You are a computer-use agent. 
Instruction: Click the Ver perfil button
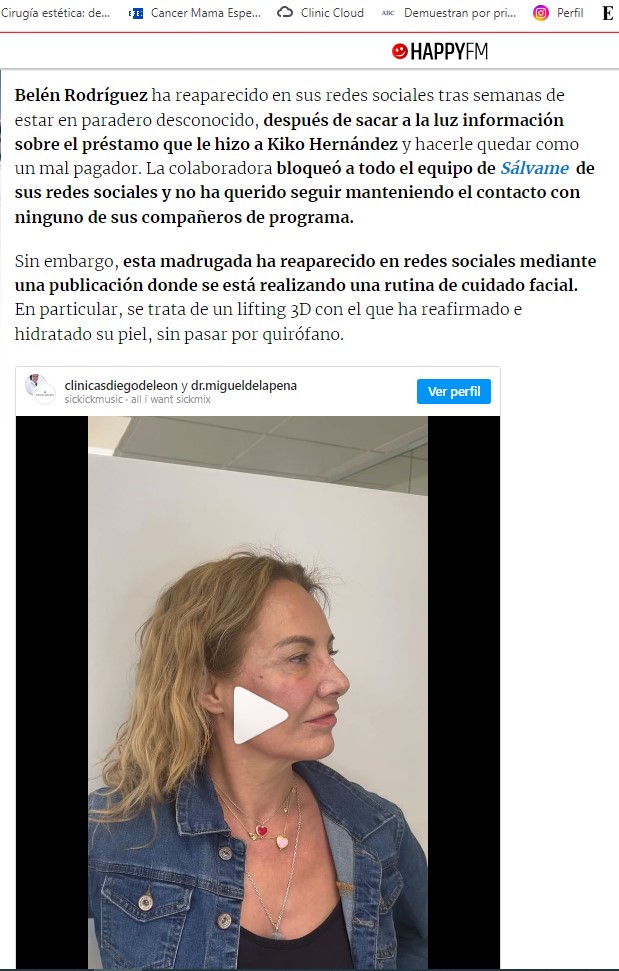(454, 391)
